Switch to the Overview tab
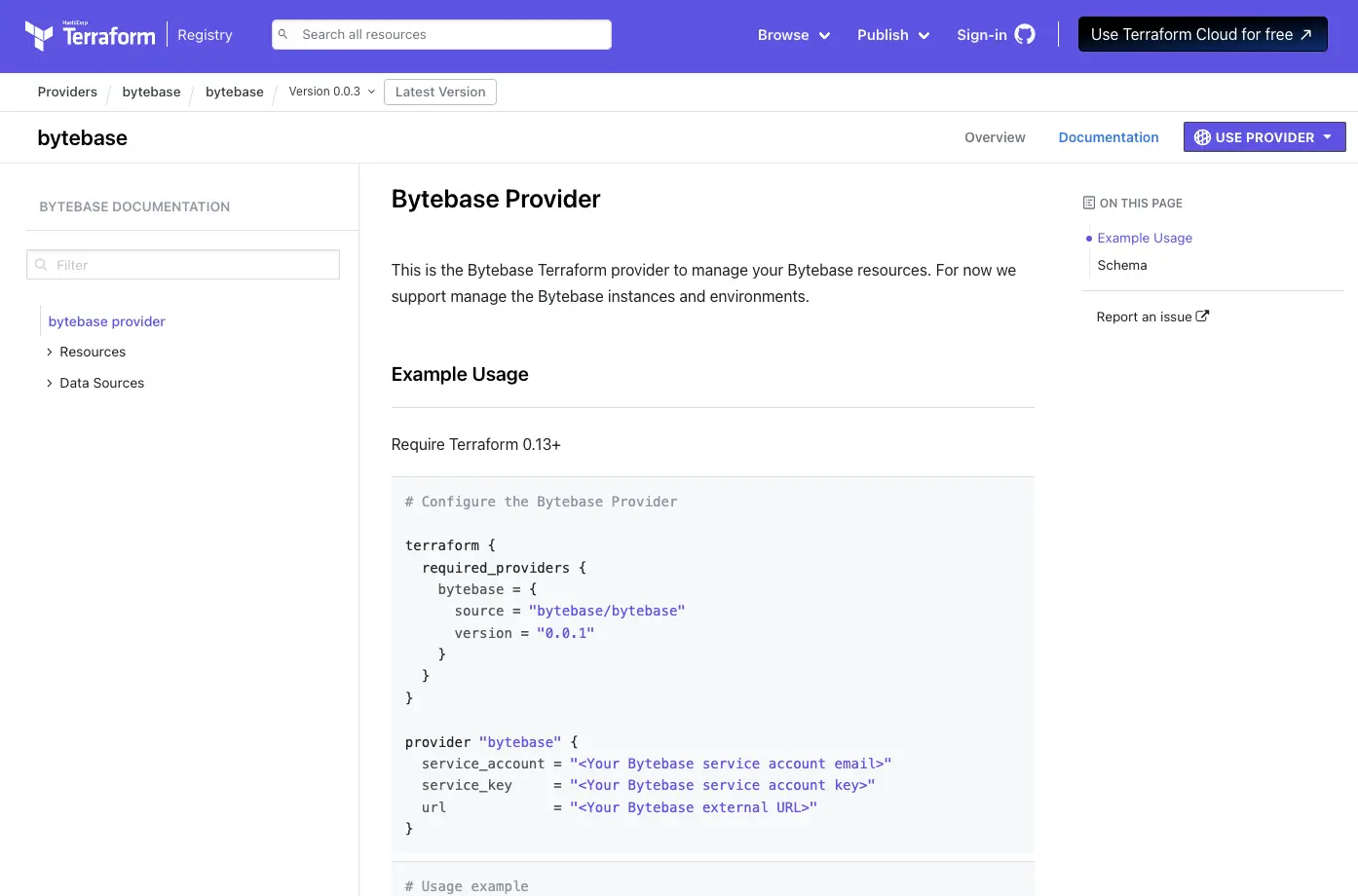The image size is (1358, 896). point(995,137)
